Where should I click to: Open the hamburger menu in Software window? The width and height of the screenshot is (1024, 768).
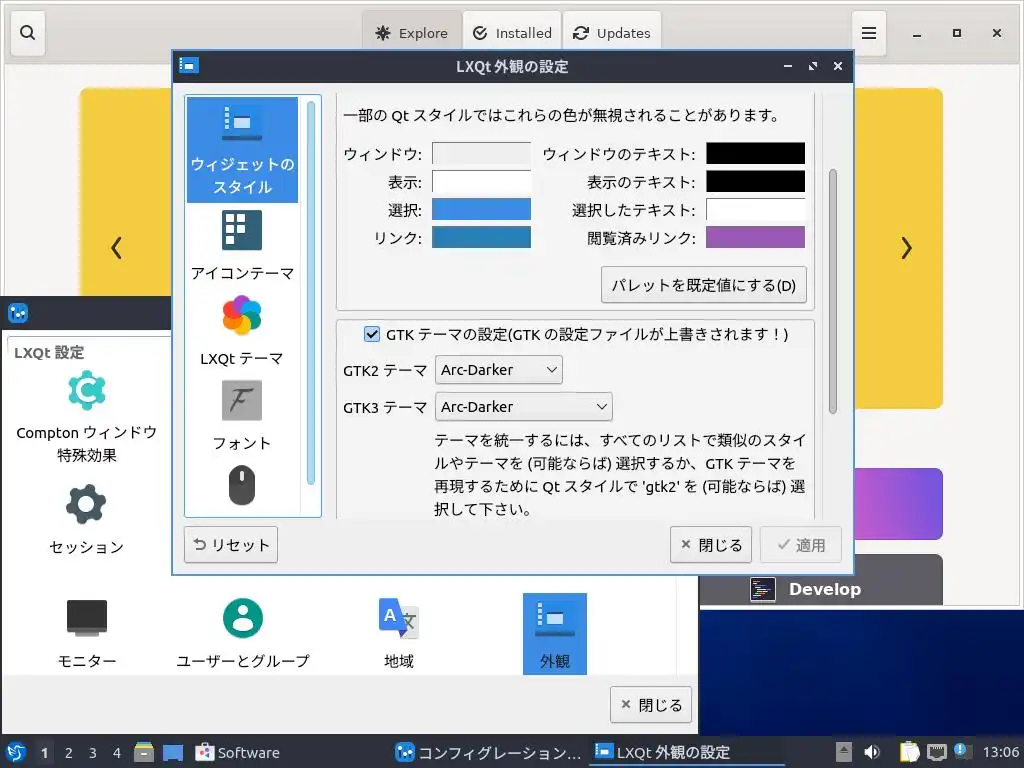pyautogui.click(x=869, y=33)
